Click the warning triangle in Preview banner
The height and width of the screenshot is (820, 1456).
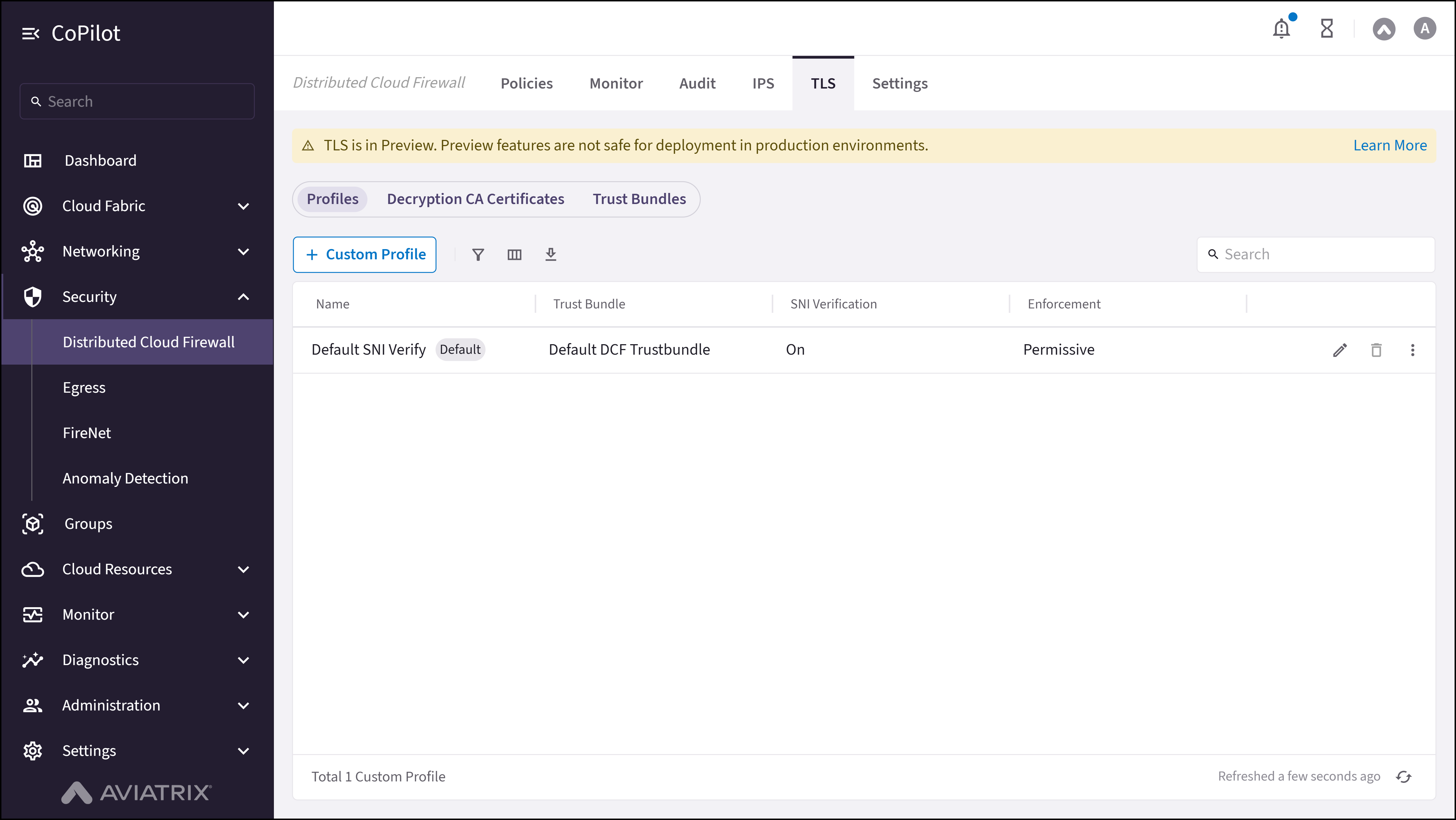coord(308,146)
